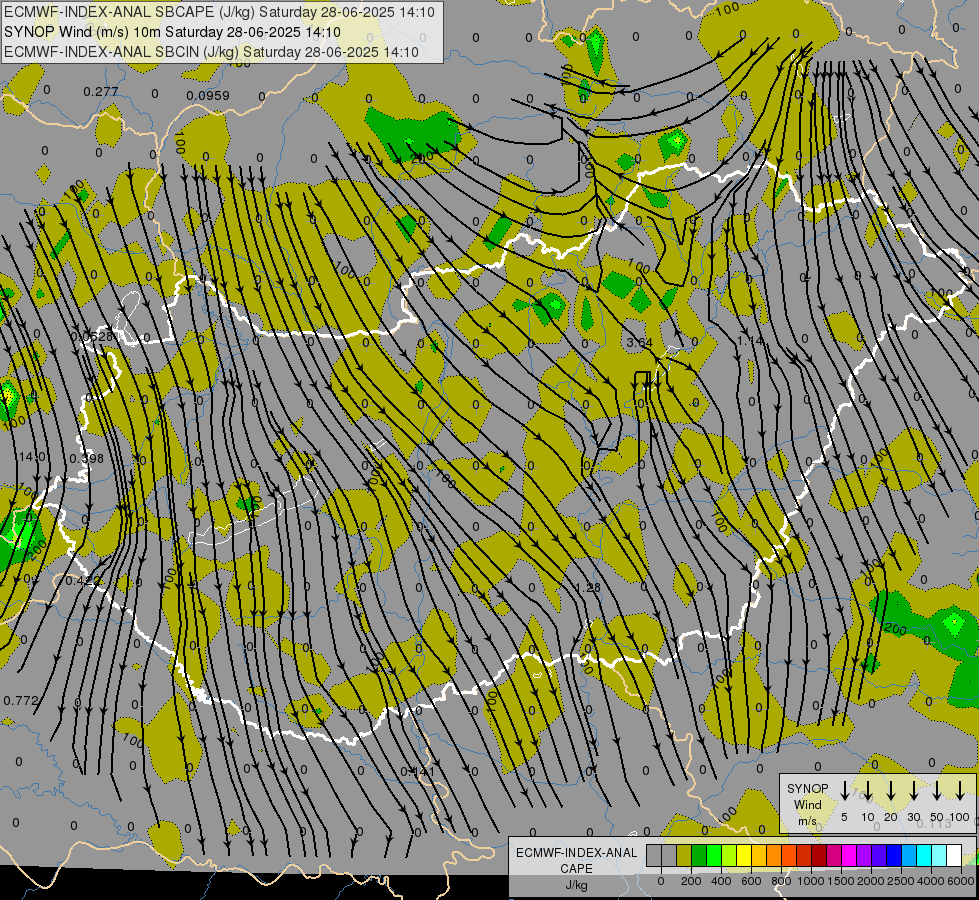Click the 'SYNOP Wind m/s' legend label
This screenshot has width=979, height=900.
coord(807,804)
